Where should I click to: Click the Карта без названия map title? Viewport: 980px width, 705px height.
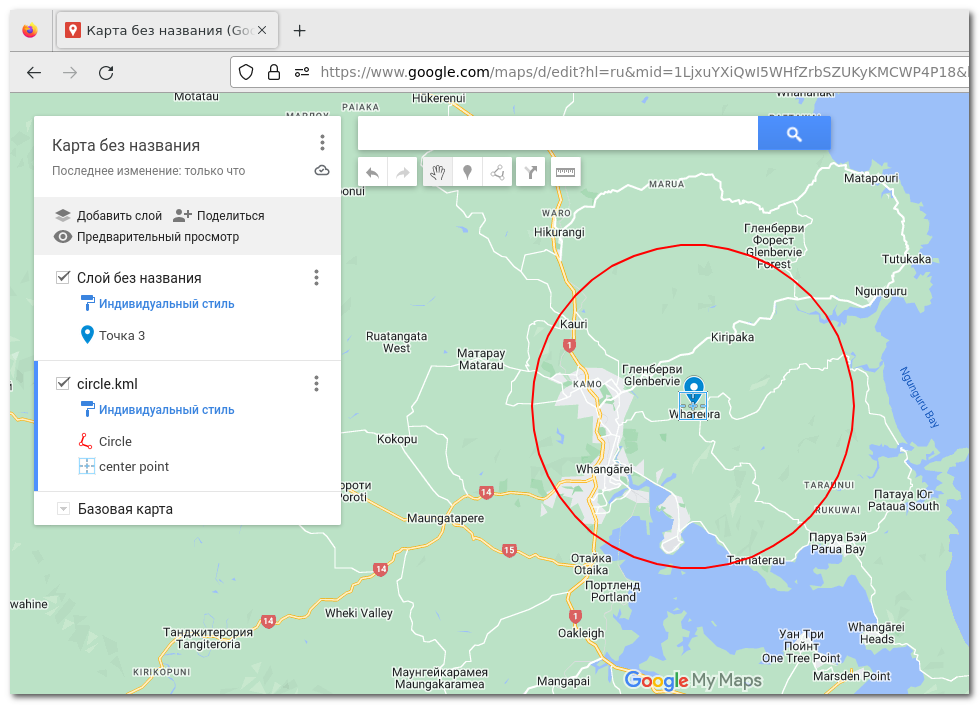(x=126, y=146)
